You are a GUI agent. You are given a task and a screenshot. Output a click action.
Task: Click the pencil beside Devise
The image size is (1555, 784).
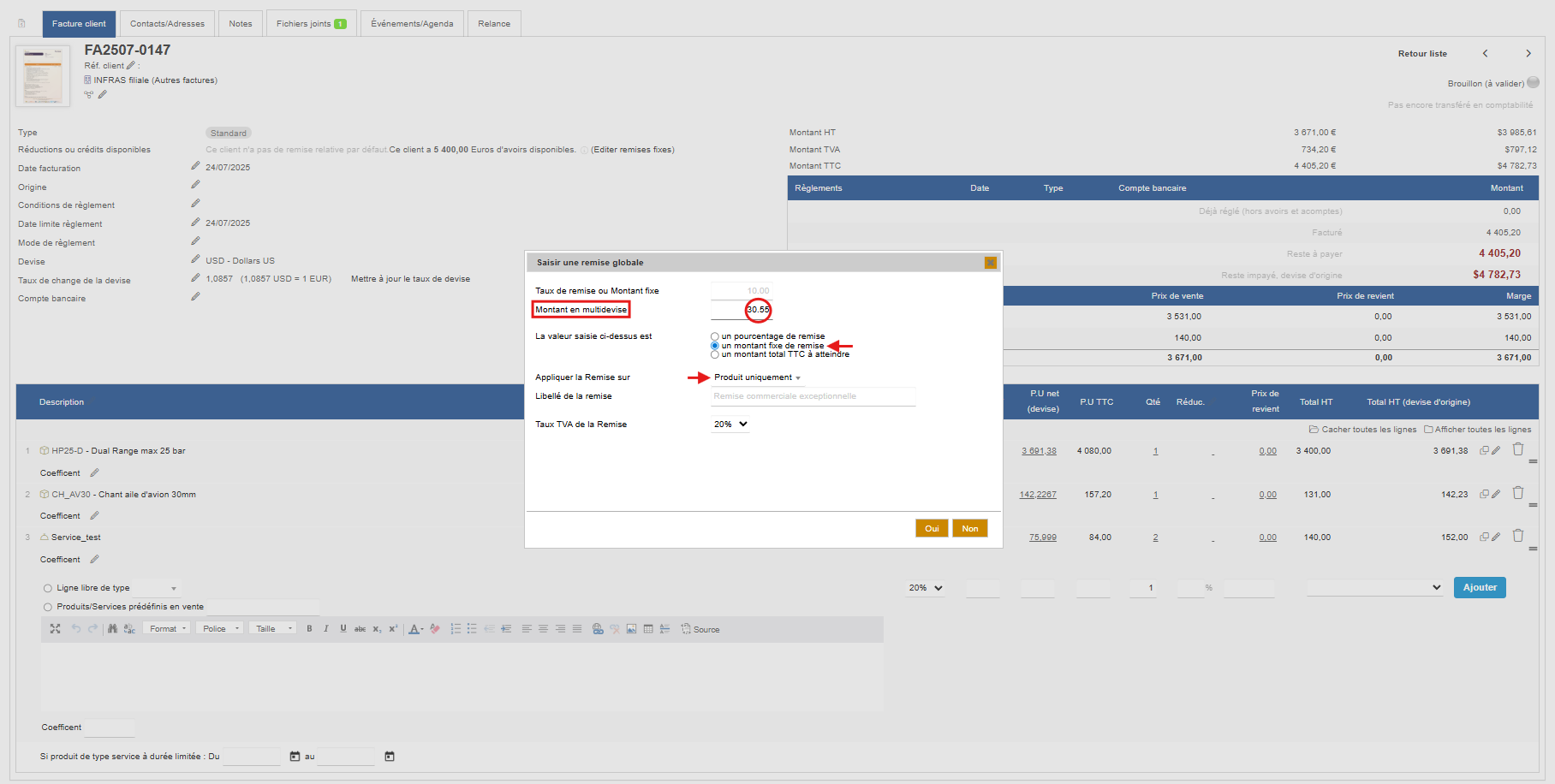click(x=195, y=259)
